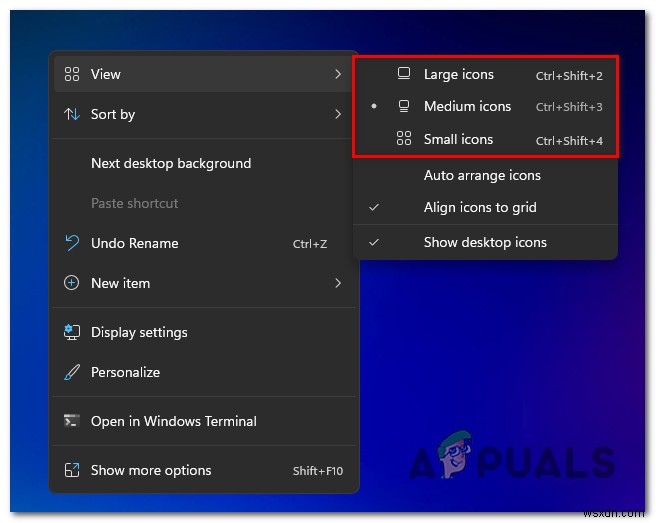Click the Windows Terminal icon
Image resolution: width=656 pixels, height=523 pixels.
(72, 420)
